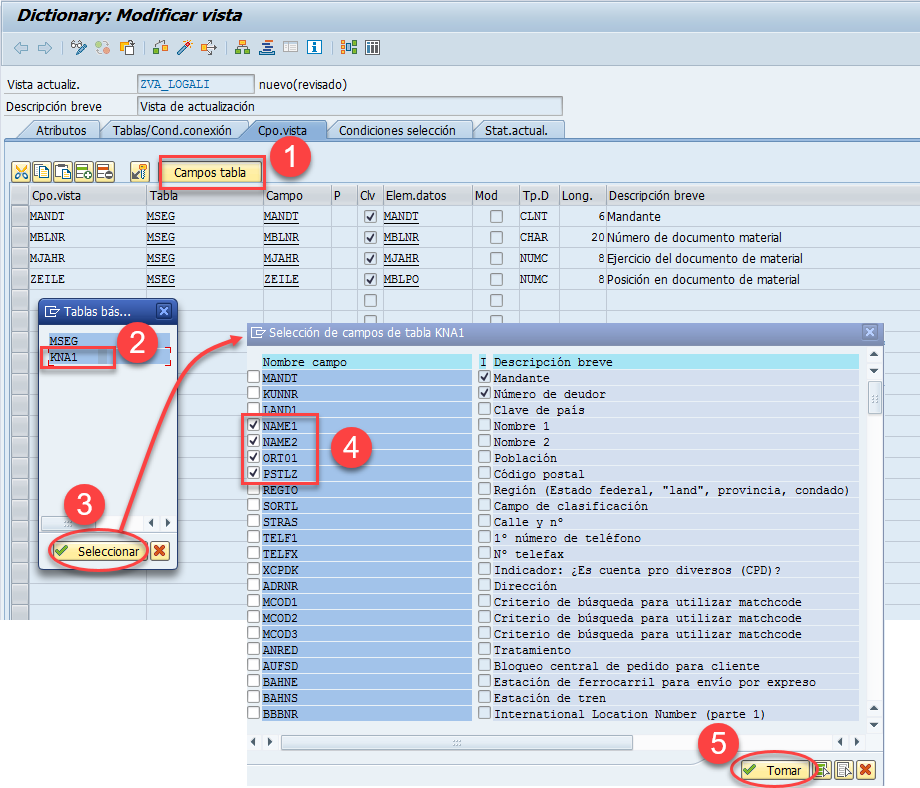
Task: Click vertical scrollbar handle of KNA1 dialog
Action: tap(874, 398)
